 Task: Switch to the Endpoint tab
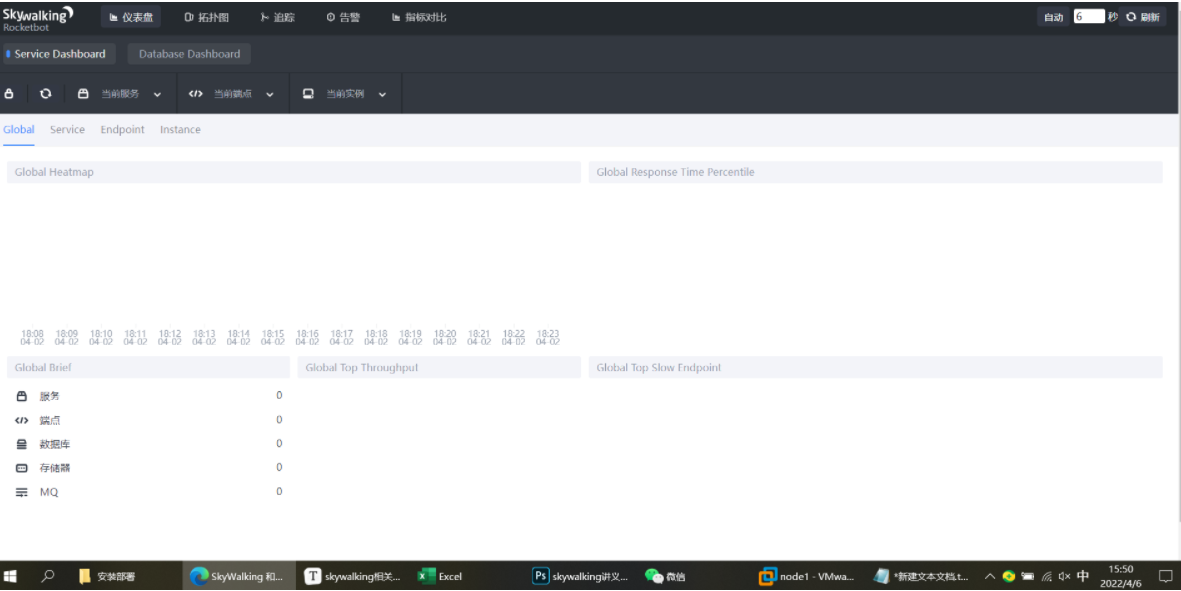(x=122, y=129)
